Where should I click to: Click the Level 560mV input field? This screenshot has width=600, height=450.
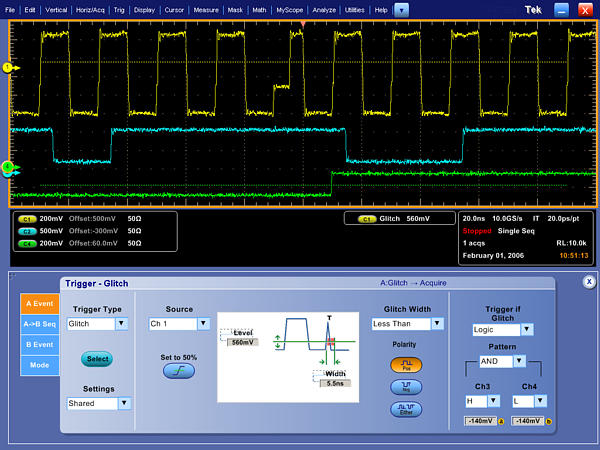[x=243, y=342]
